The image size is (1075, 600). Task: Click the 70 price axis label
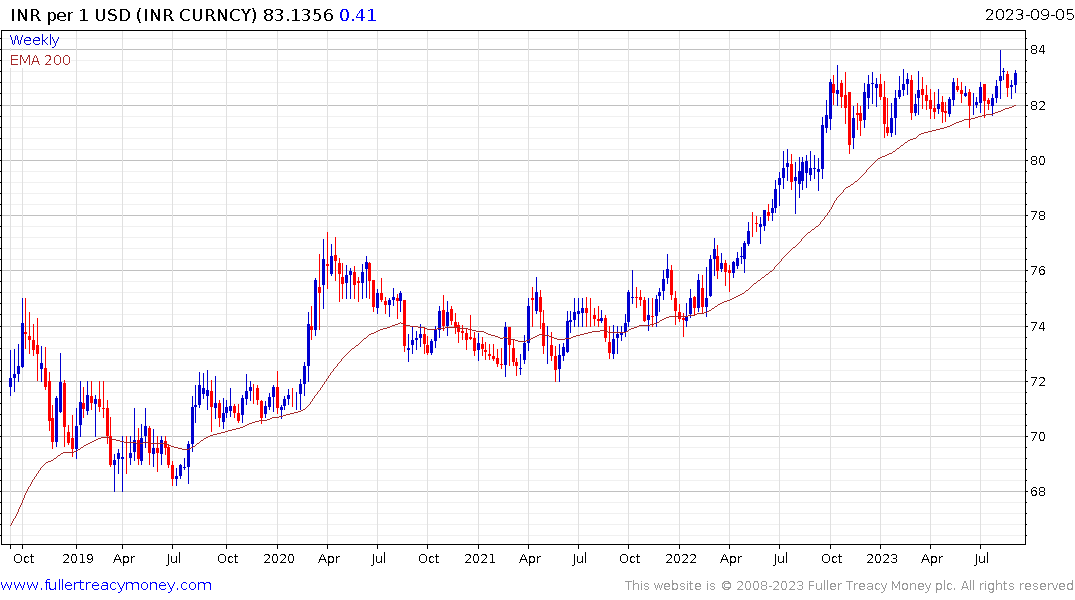[1037, 437]
